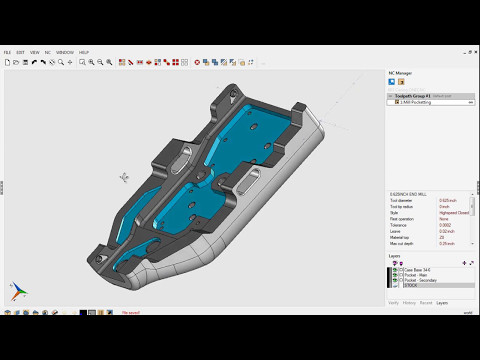Click the blue dotted corners toolbar icon
Screen dimensions: 480x360
[251, 62]
